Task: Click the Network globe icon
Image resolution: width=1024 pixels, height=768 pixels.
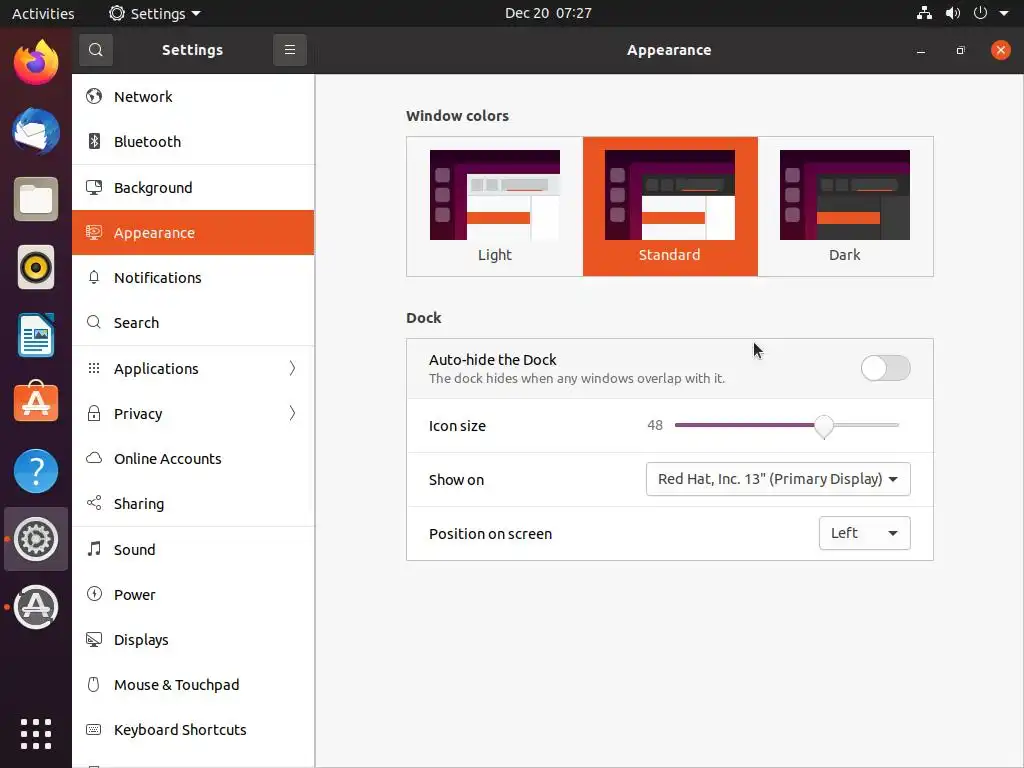Action: click(94, 97)
